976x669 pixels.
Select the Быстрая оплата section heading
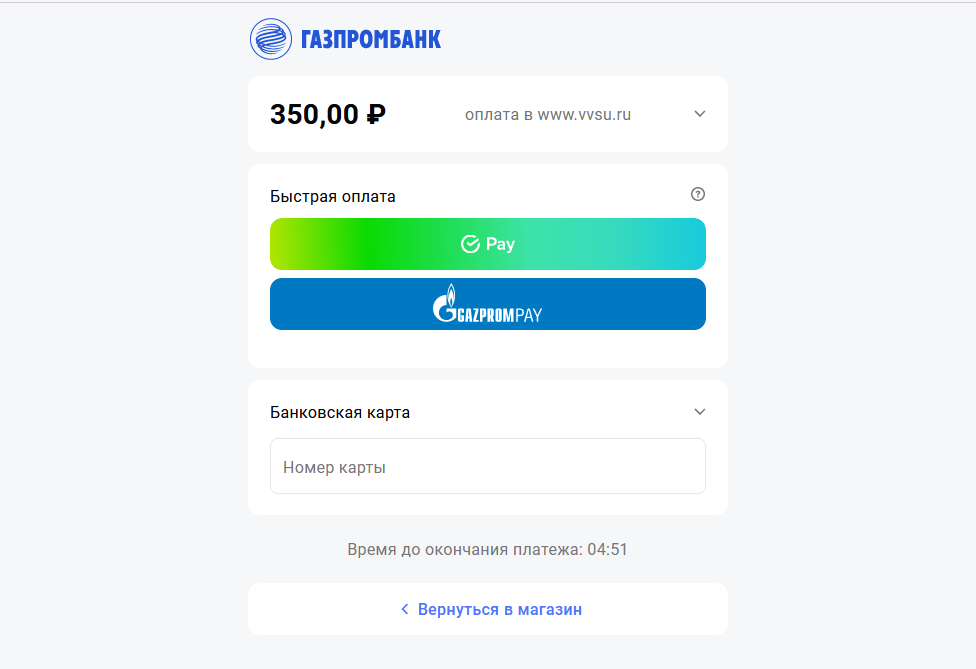[333, 196]
